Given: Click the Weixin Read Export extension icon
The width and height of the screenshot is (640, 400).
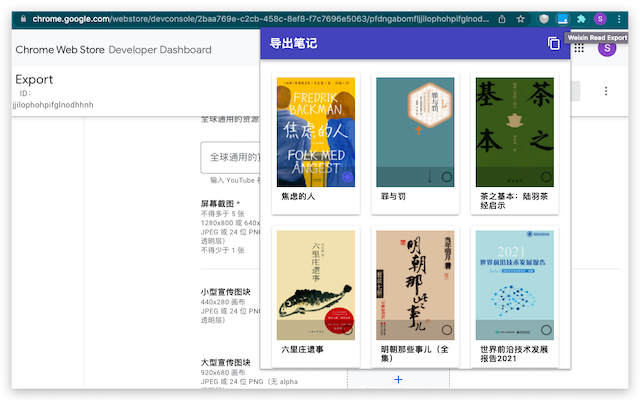Looking at the screenshot, I should 562,19.
